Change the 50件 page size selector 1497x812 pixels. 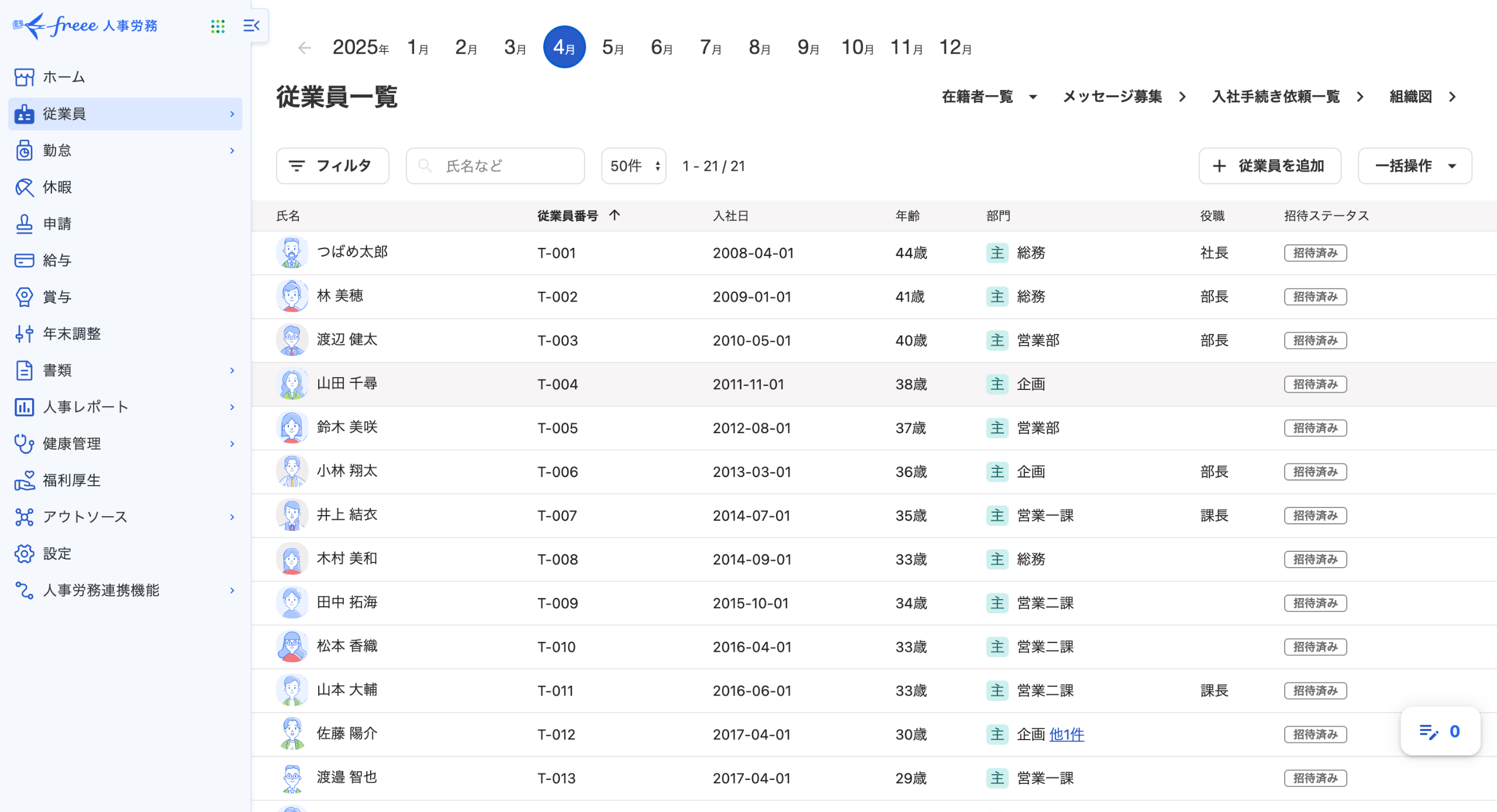click(634, 166)
